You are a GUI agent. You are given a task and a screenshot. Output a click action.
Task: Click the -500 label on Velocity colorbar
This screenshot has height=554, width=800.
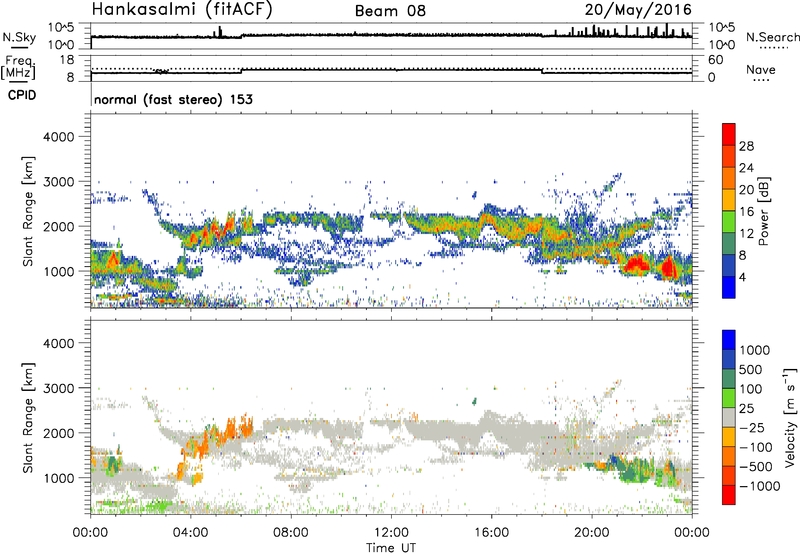756,467
